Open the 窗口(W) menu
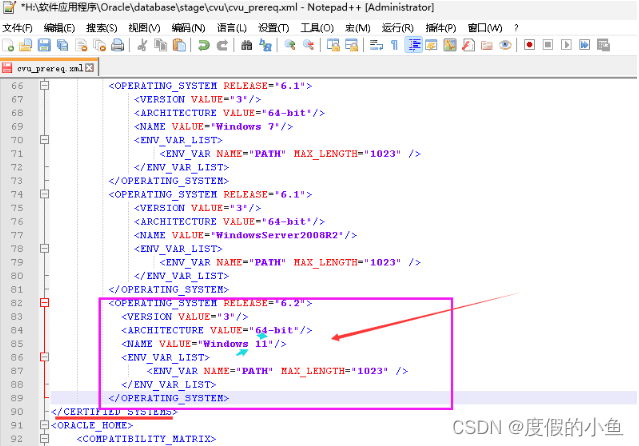The image size is (639, 446). pos(485,28)
